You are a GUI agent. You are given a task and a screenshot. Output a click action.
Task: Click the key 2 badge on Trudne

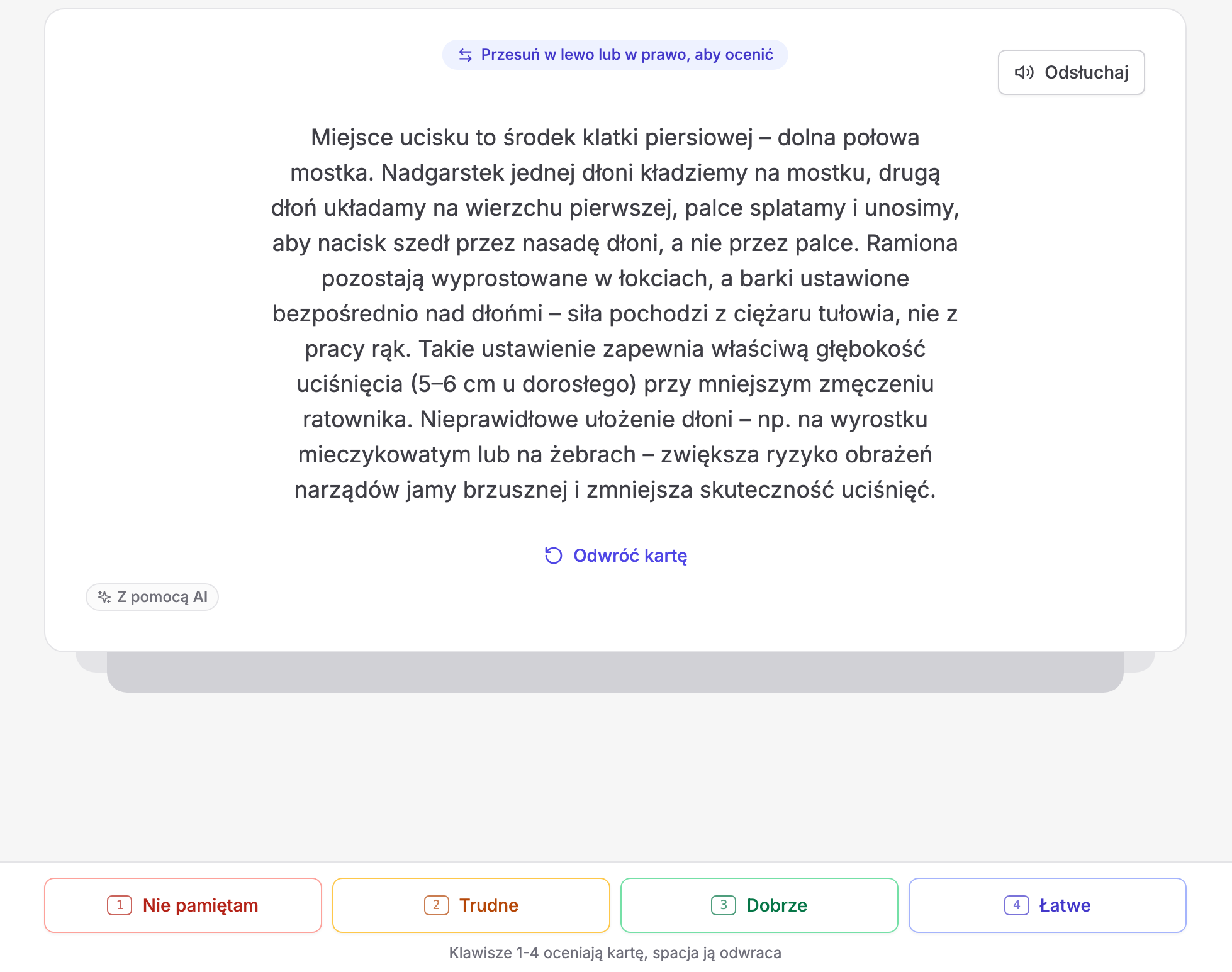pos(436,905)
